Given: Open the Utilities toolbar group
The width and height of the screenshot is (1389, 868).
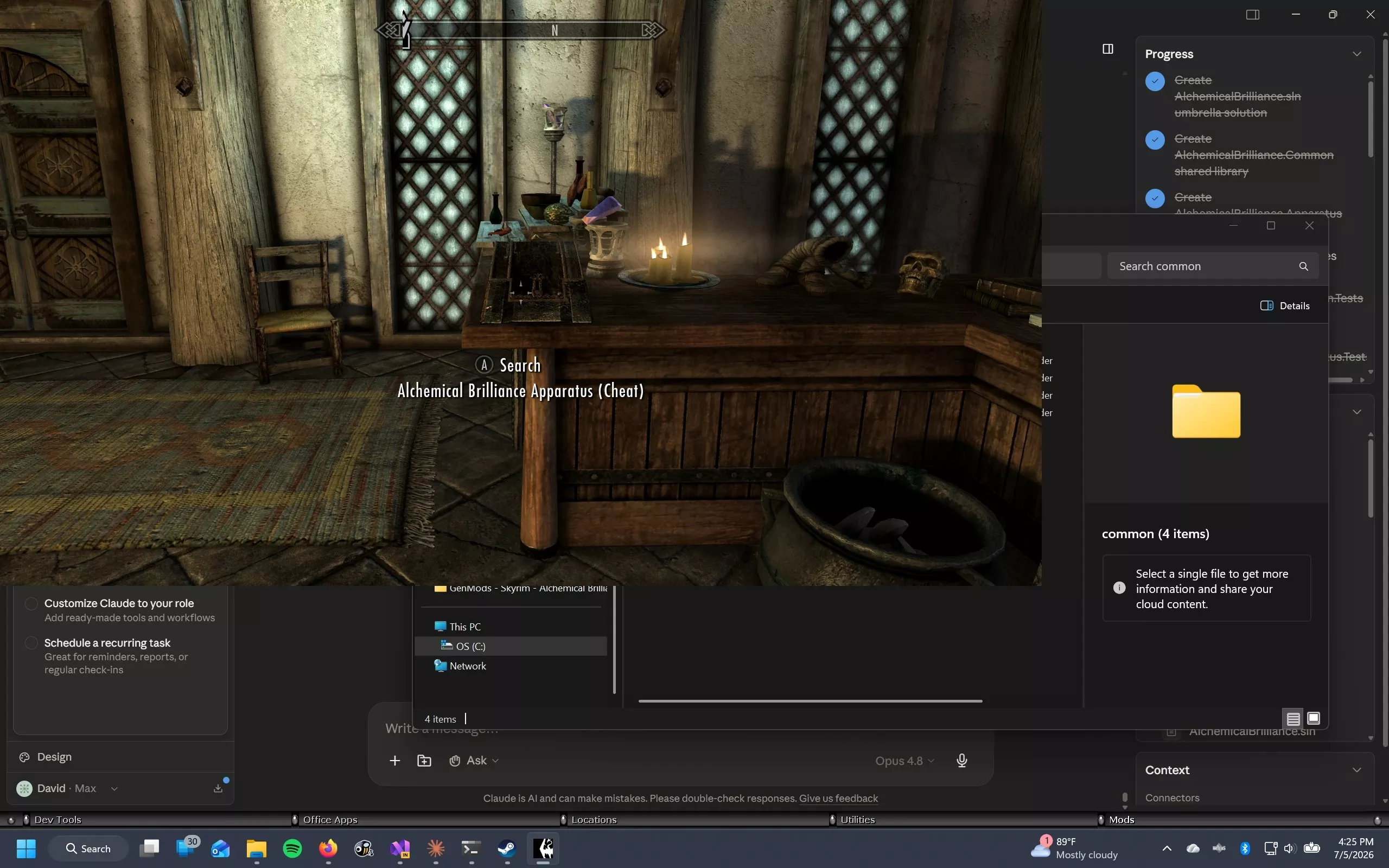Looking at the screenshot, I should click(857, 820).
